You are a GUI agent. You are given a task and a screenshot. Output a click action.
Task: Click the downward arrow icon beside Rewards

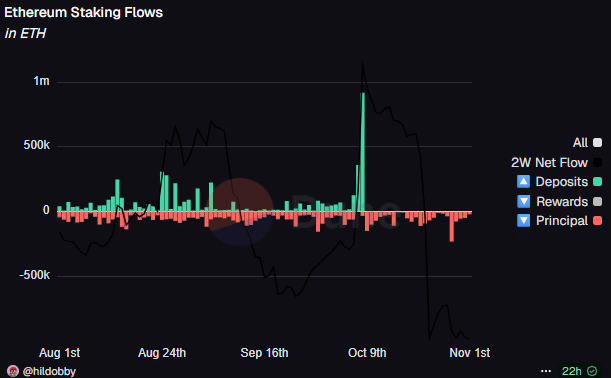(x=523, y=201)
